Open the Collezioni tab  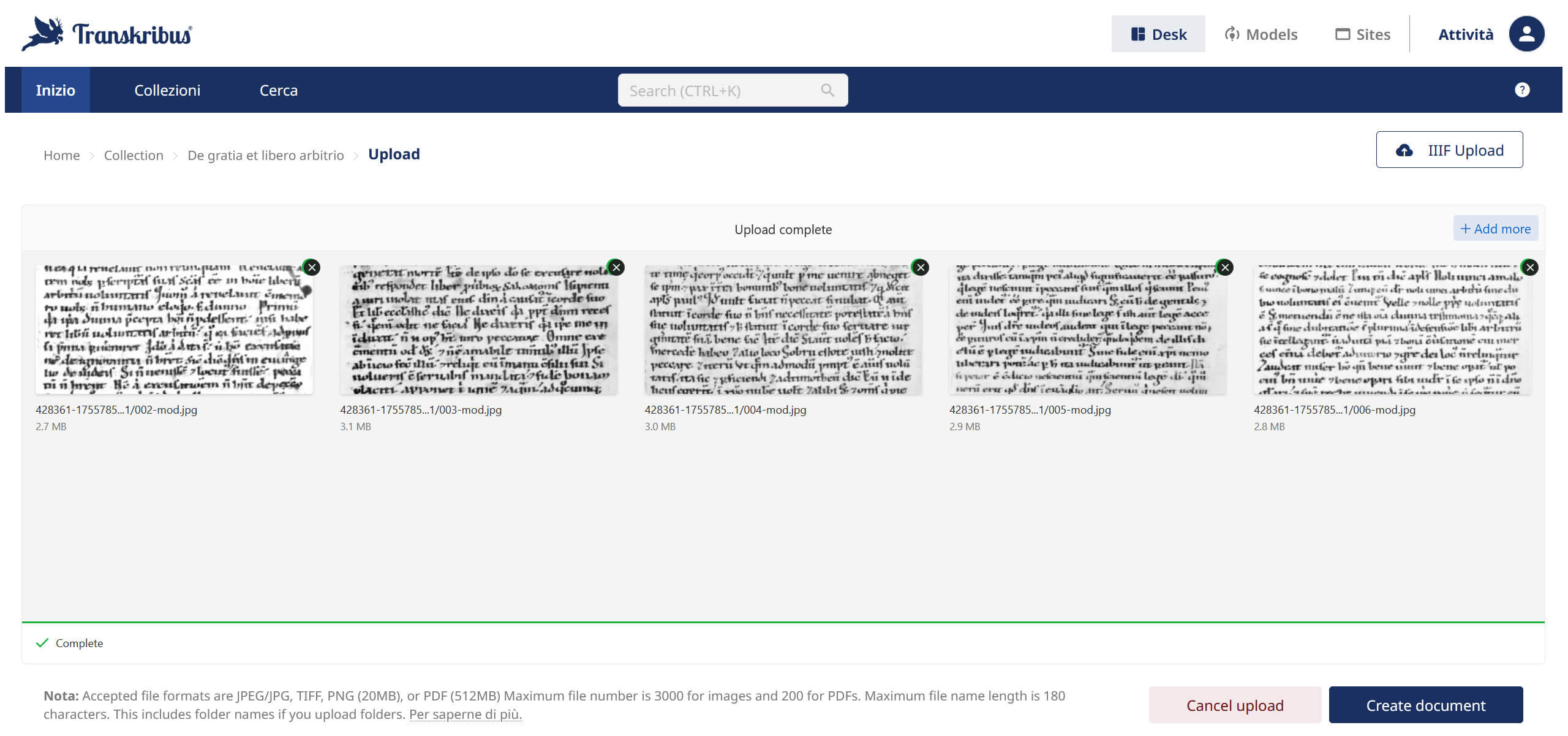tap(167, 90)
